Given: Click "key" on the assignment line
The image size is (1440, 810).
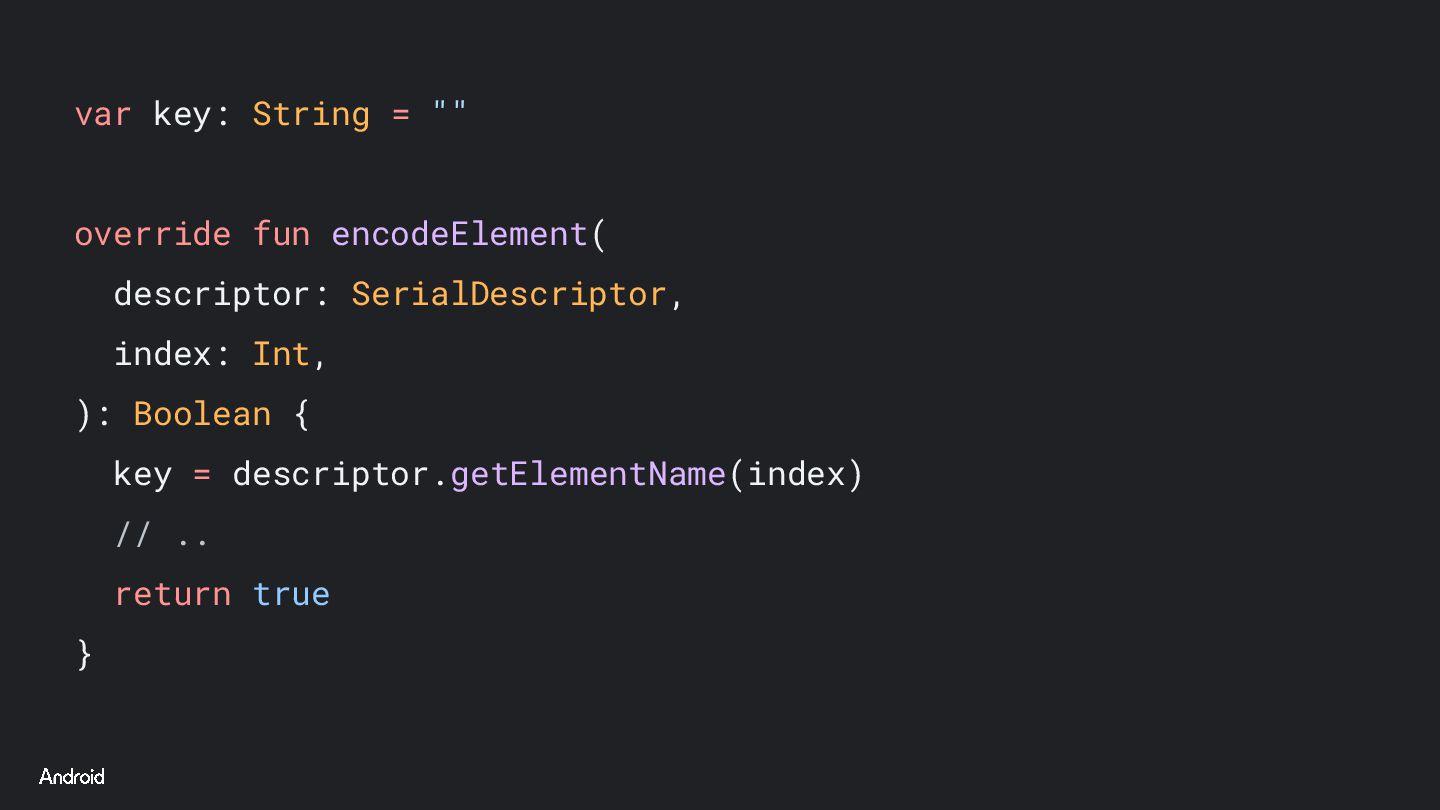Looking at the screenshot, I should pyautogui.click(x=142, y=474).
